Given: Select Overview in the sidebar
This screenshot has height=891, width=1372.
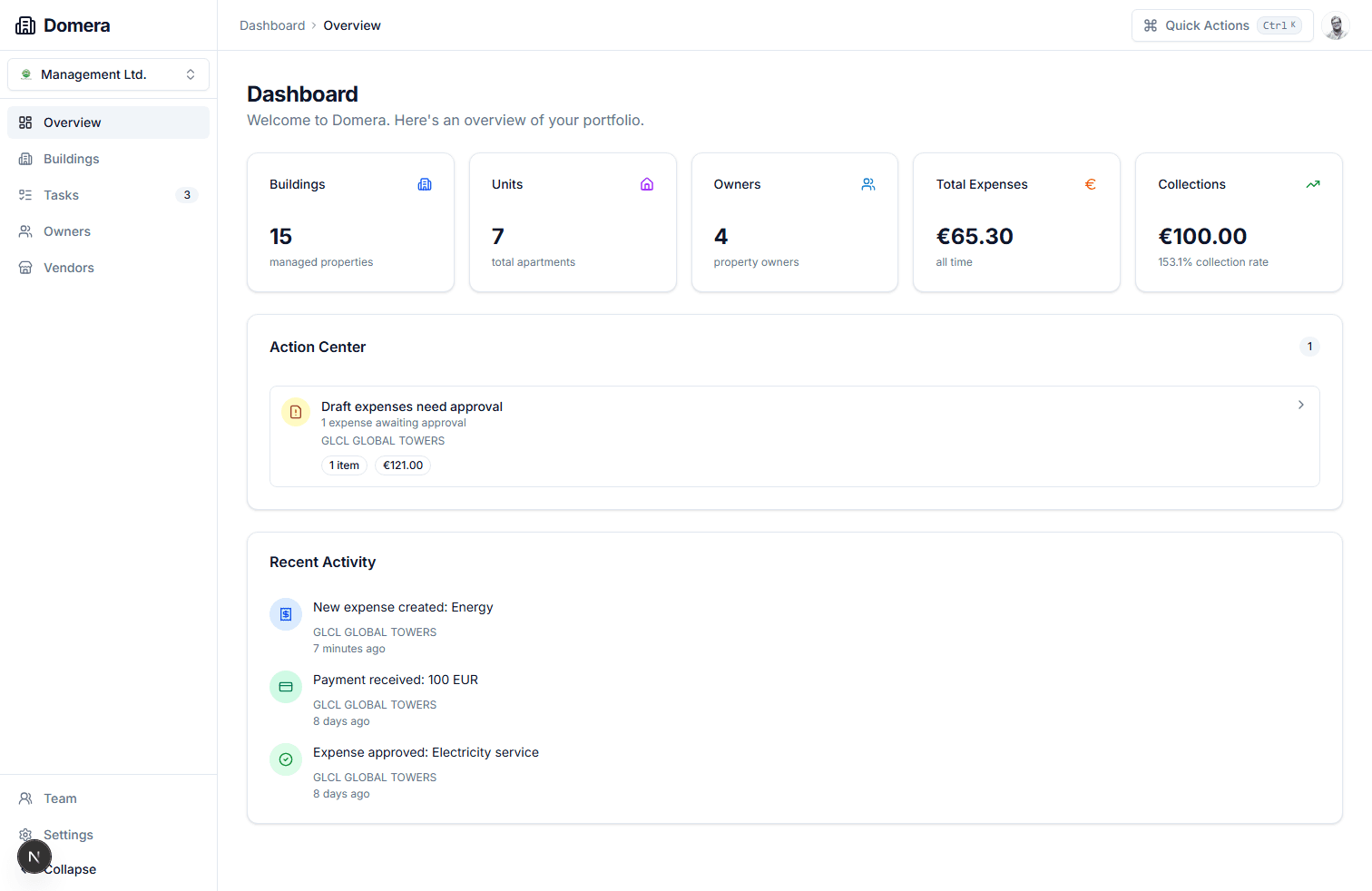Looking at the screenshot, I should [71, 122].
